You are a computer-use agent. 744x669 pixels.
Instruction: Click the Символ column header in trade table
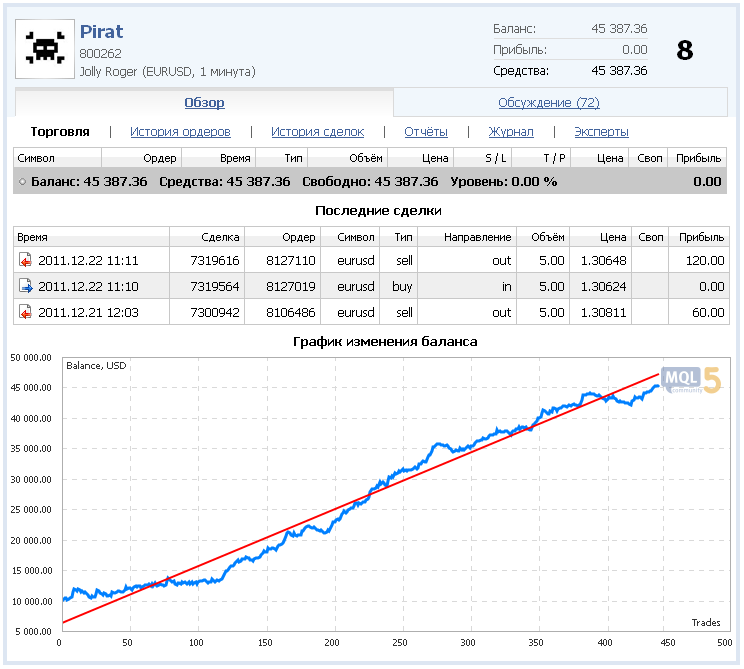[36, 158]
